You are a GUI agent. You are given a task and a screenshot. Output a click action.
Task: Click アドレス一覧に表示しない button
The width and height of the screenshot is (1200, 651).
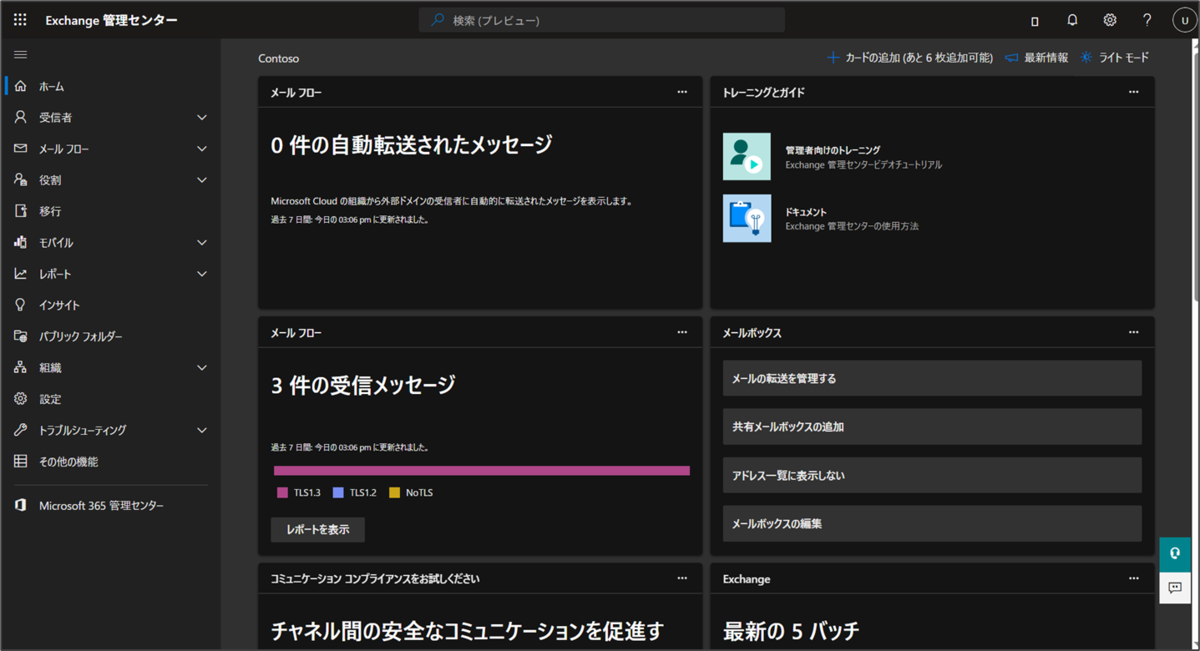[932, 475]
